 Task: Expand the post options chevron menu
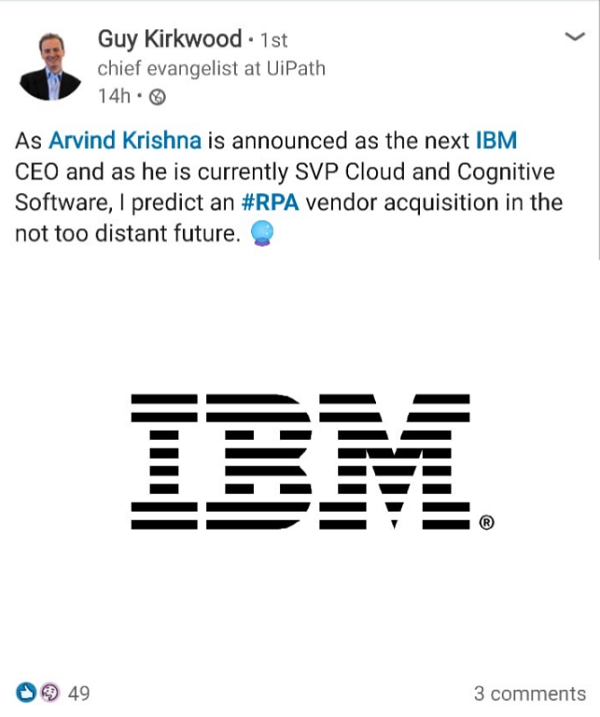pos(575,37)
